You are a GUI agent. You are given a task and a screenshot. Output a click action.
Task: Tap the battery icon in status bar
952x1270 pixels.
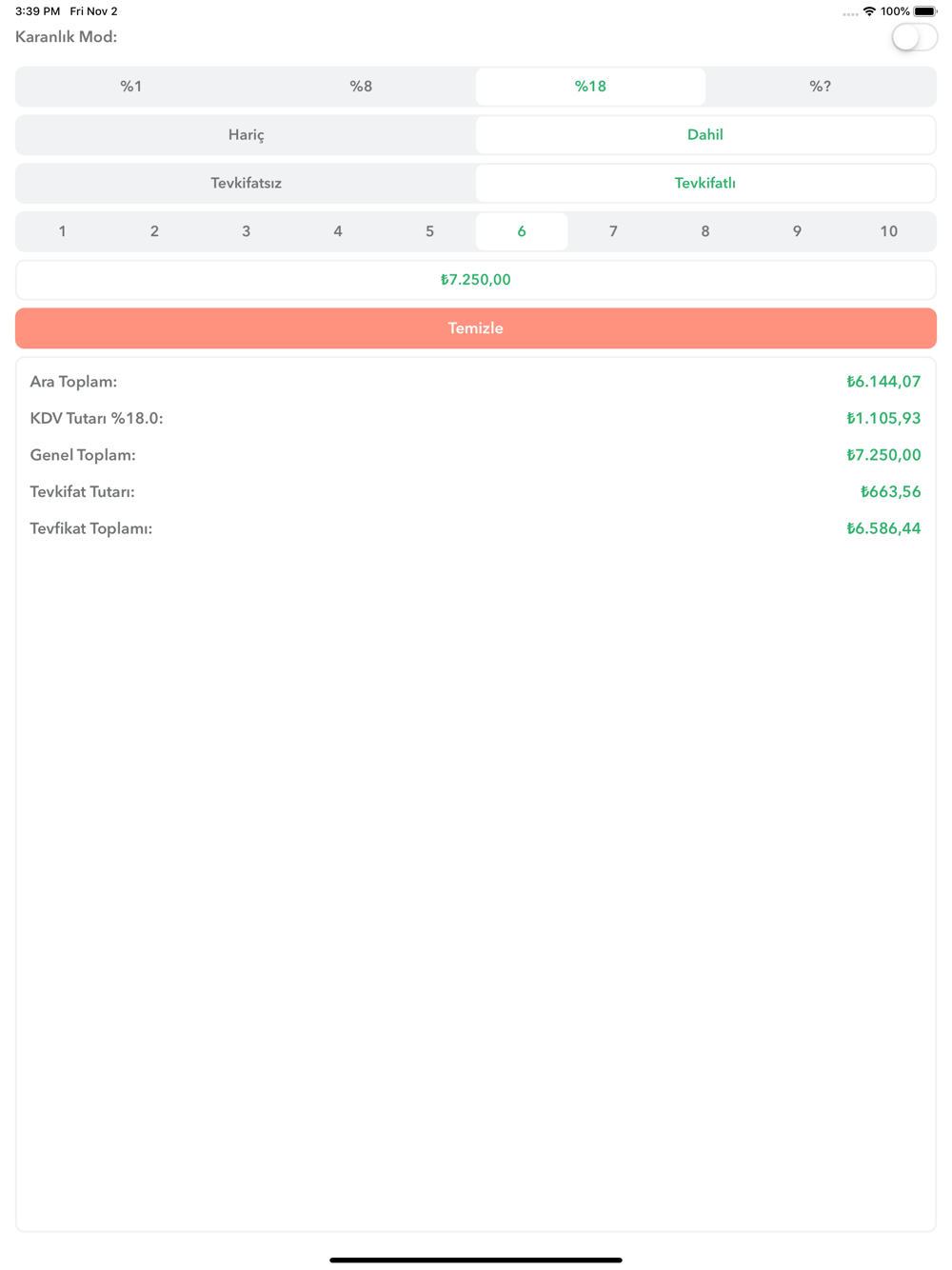coord(925,11)
